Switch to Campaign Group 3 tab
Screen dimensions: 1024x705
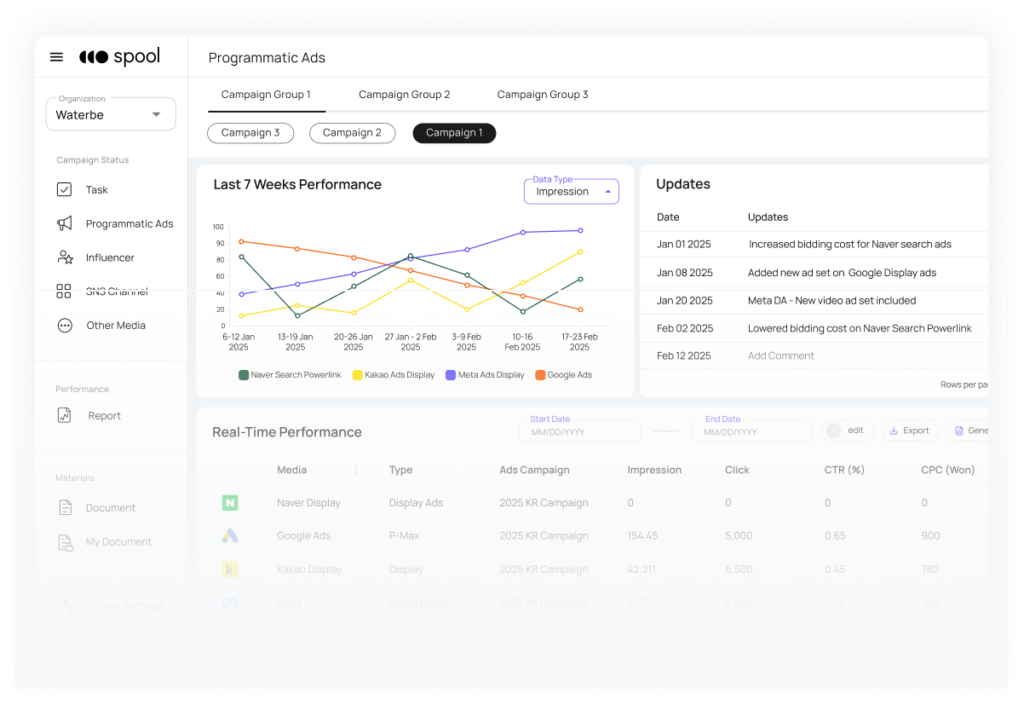[x=543, y=95]
